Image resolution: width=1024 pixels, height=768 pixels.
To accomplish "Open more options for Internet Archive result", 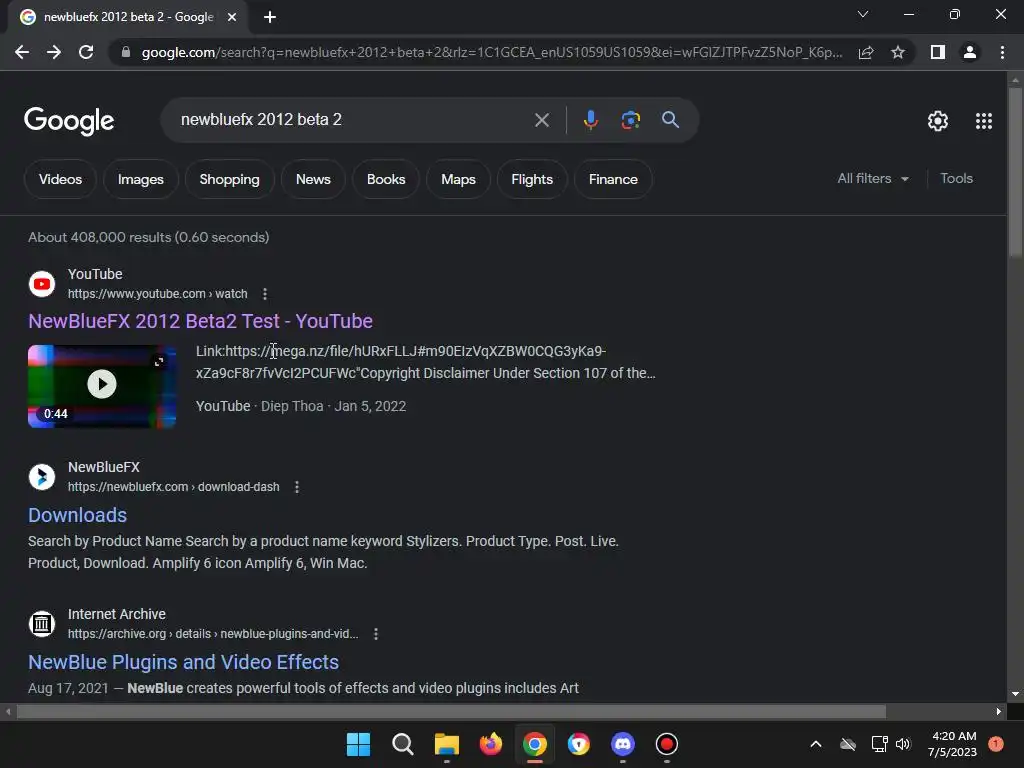I will (x=376, y=634).
